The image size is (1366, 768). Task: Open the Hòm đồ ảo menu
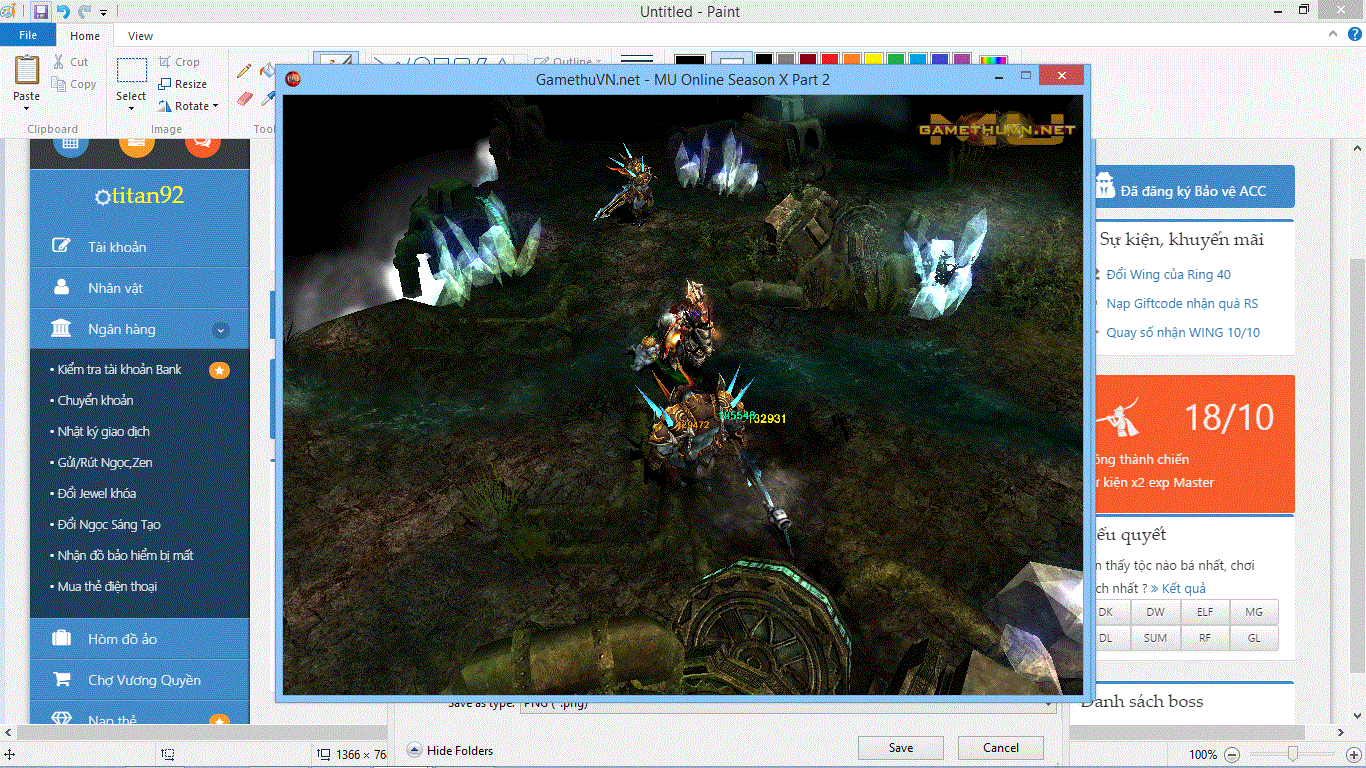click(139, 639)
